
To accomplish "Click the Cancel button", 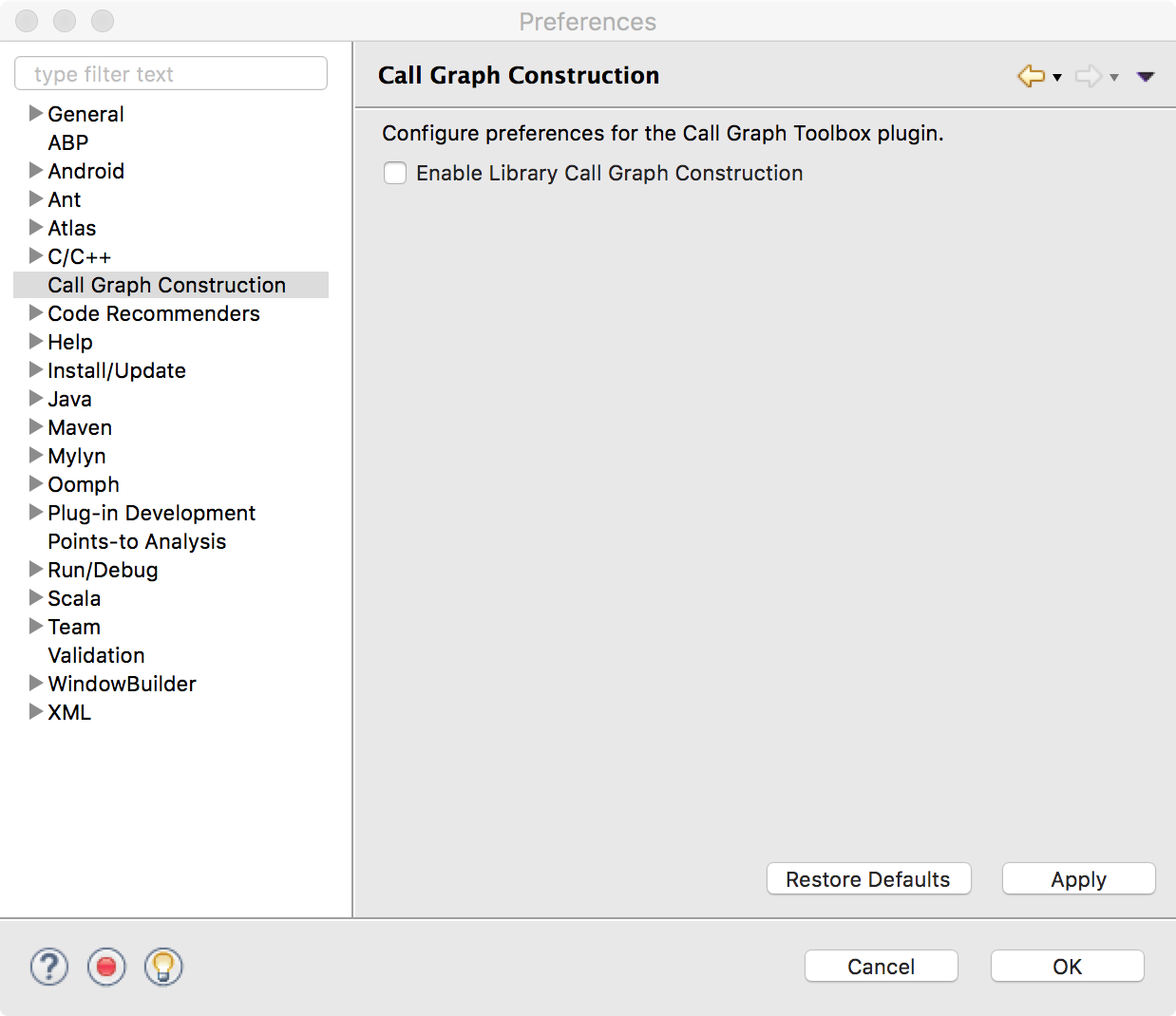I will pyautogui.click(x=882, y=966).
